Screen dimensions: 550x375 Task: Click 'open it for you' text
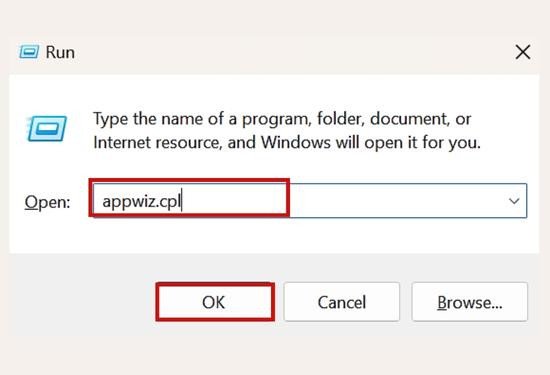click(x=422, y=143)
